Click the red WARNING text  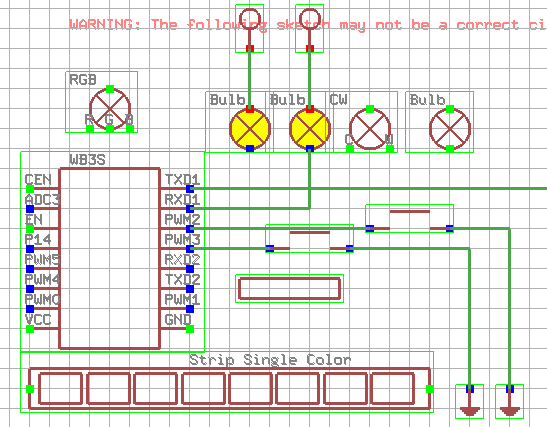click(308, 25)
